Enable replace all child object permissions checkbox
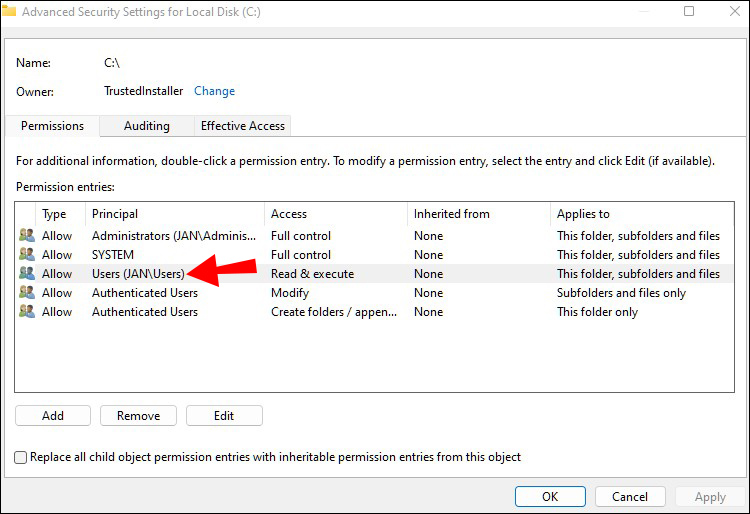This screenshot has width=750, height=514. point(21,457)
